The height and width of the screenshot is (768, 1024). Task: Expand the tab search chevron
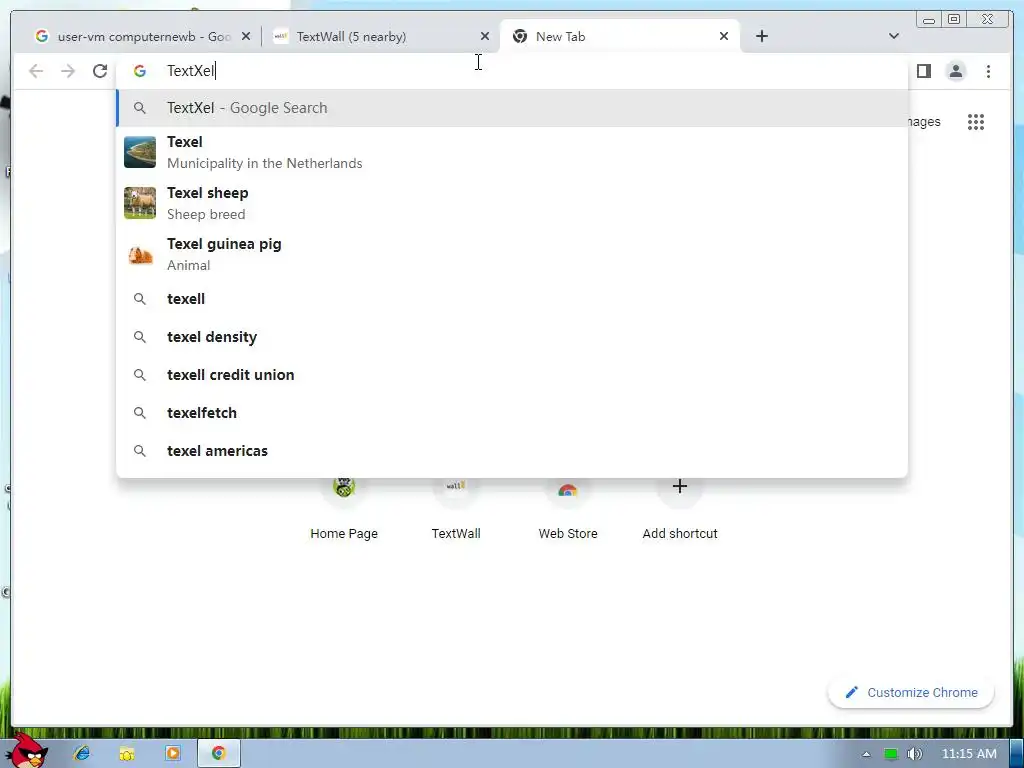[x=894, y=37]
